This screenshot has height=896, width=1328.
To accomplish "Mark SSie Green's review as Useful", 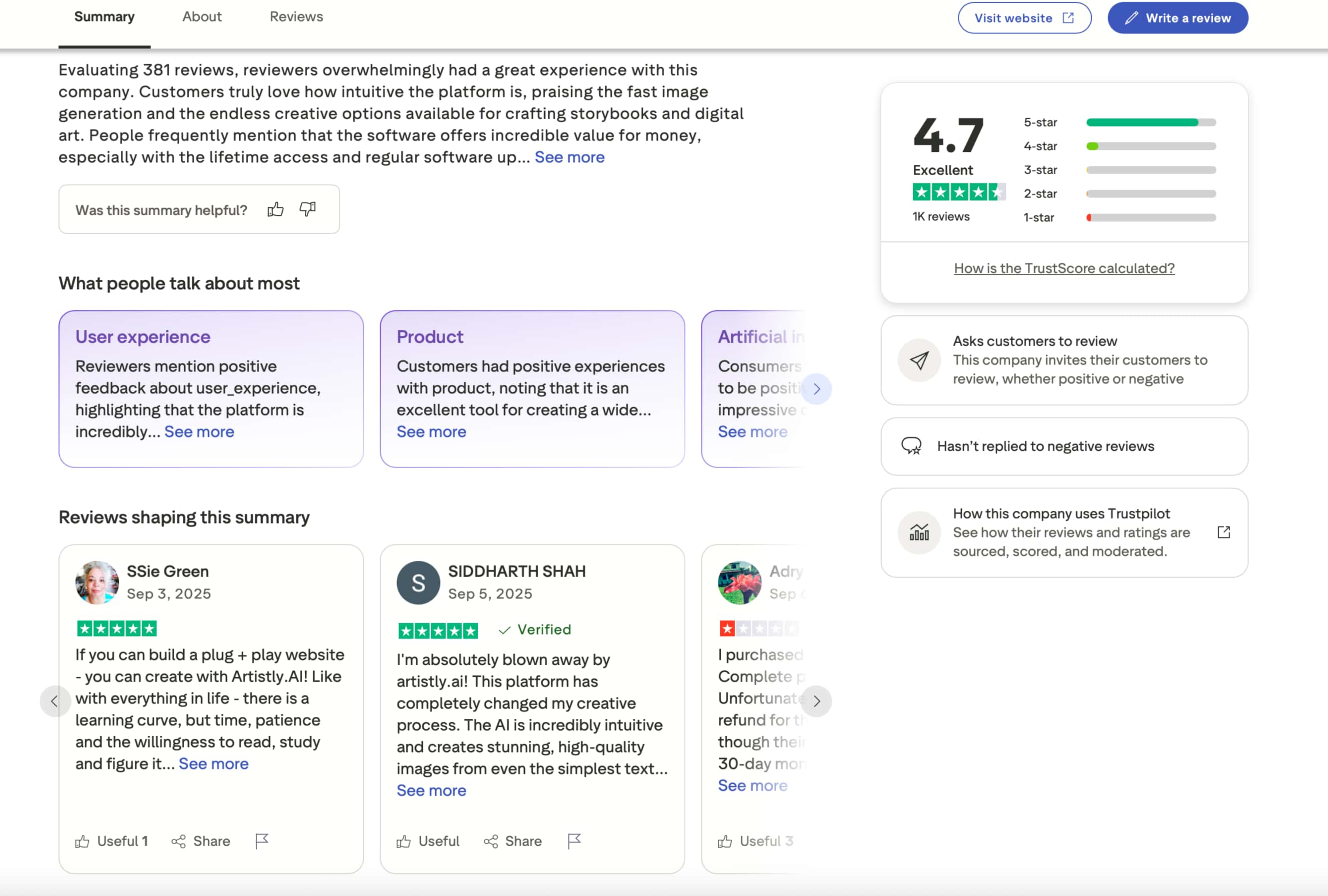I will pos(112,841).
